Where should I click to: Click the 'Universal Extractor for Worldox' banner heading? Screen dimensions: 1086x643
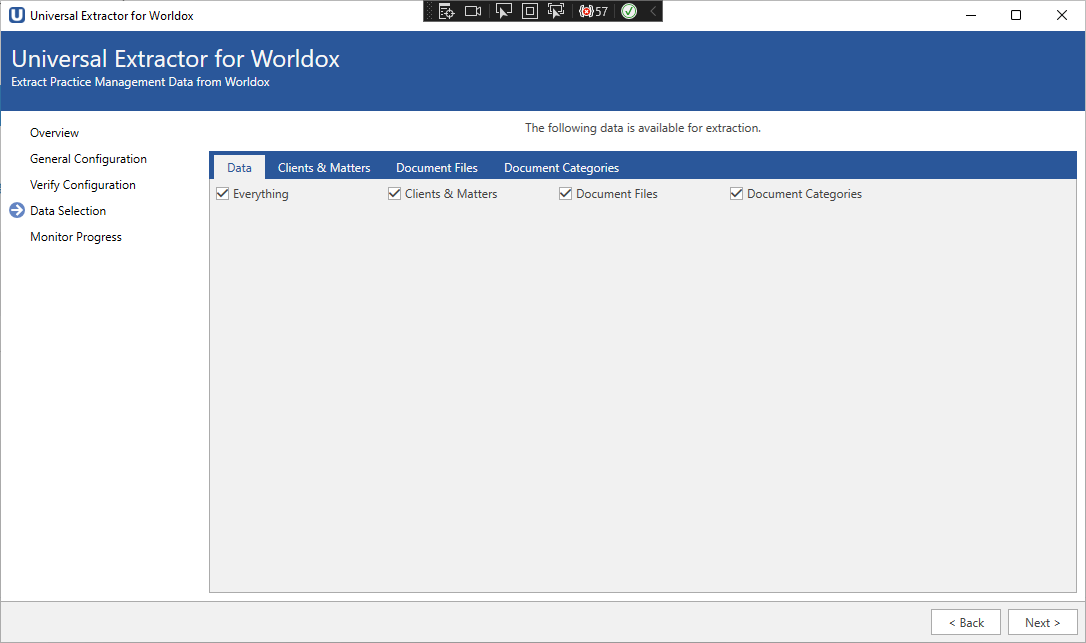pos(175,59)
